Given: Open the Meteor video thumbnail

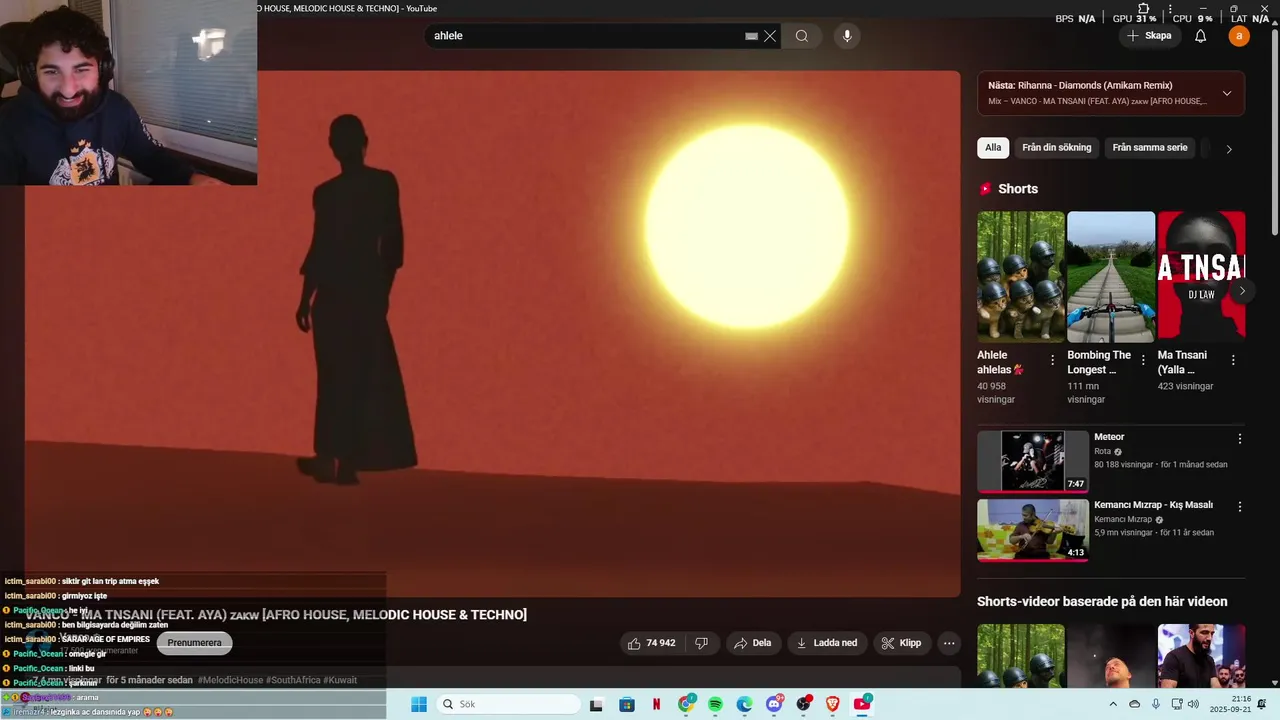Looking at the screenshot, I should pyautogui.click(x=1033, y=461).
